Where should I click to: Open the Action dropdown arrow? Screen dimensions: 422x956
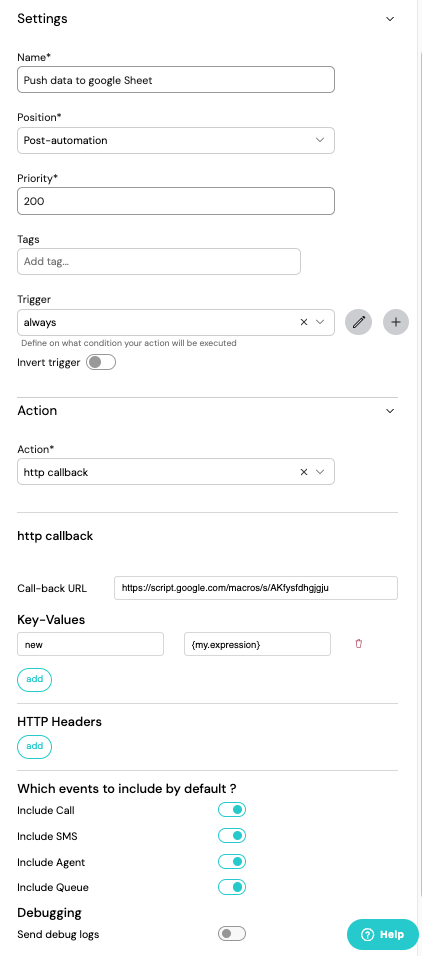pos(320,472)
